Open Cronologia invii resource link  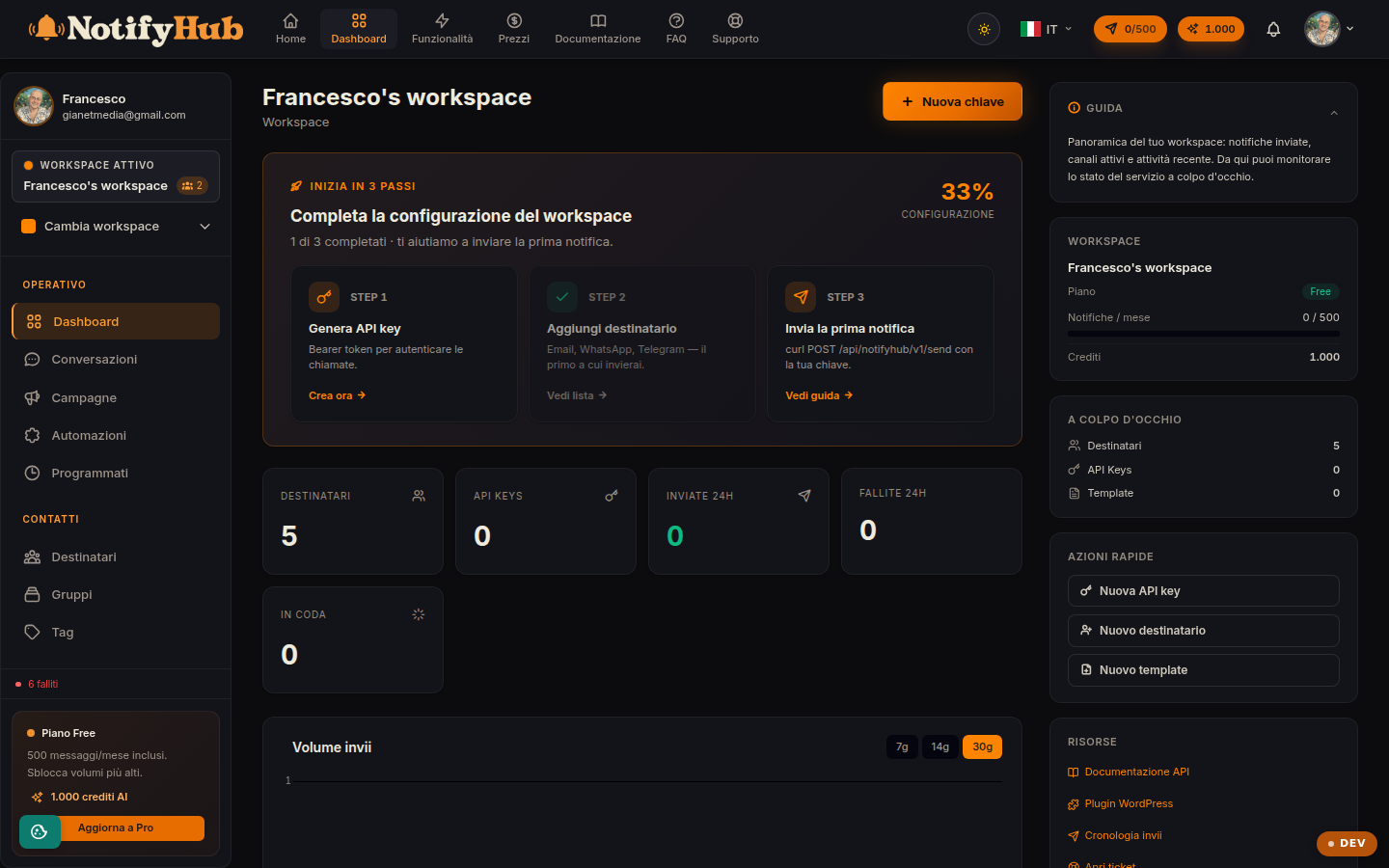click(1115, 835)
